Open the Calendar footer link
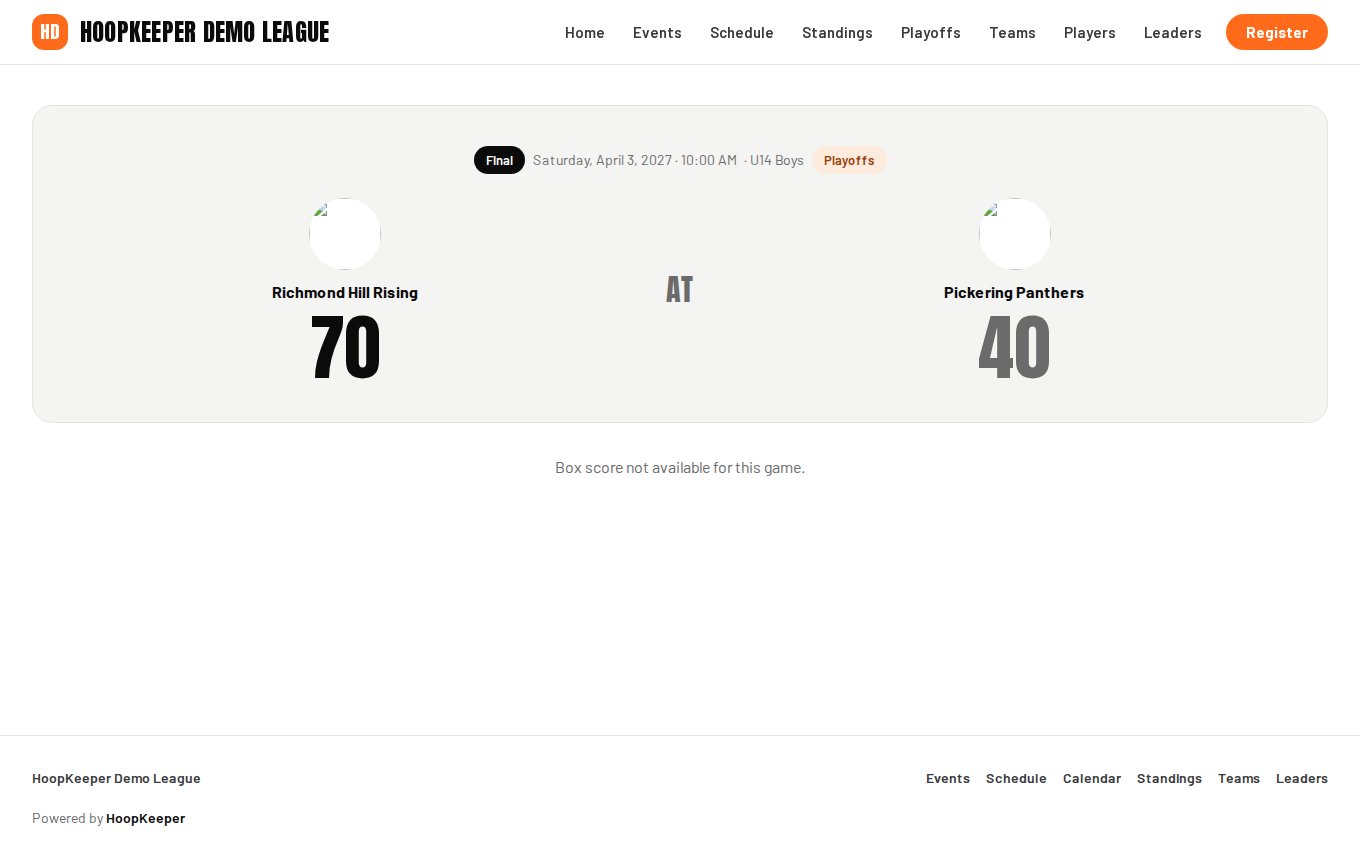Screen dimensions: 1360x860 point(1092,778)
